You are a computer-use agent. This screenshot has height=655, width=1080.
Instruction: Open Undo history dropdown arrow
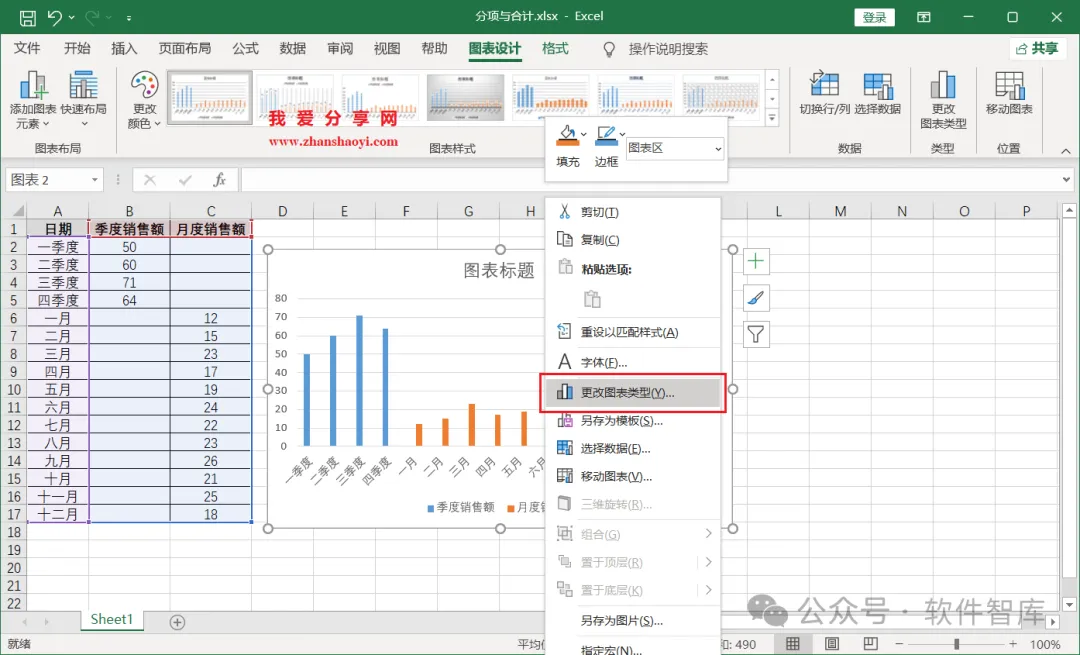tap(72, 17)
